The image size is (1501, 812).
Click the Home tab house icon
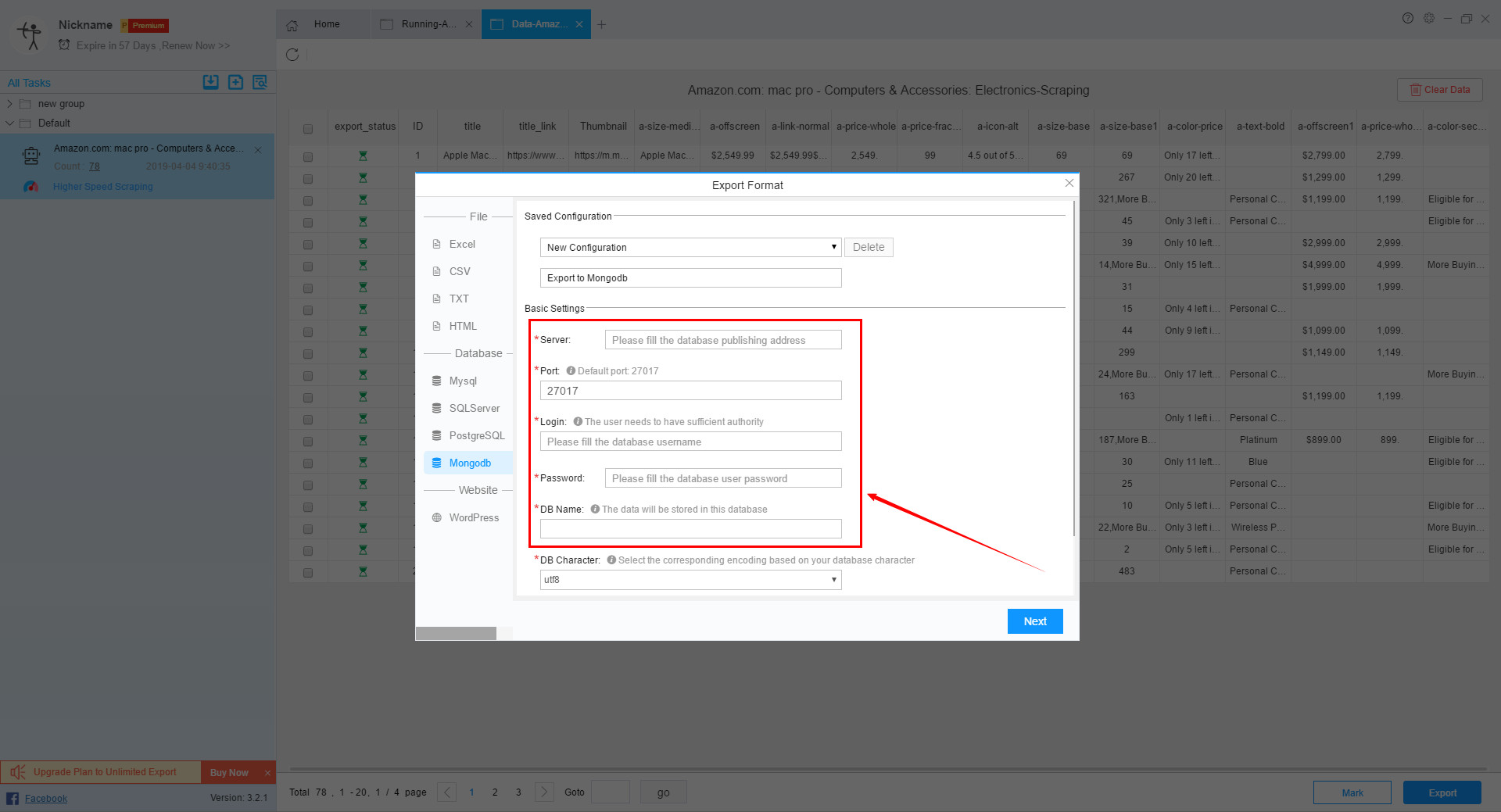pos(292,25)
